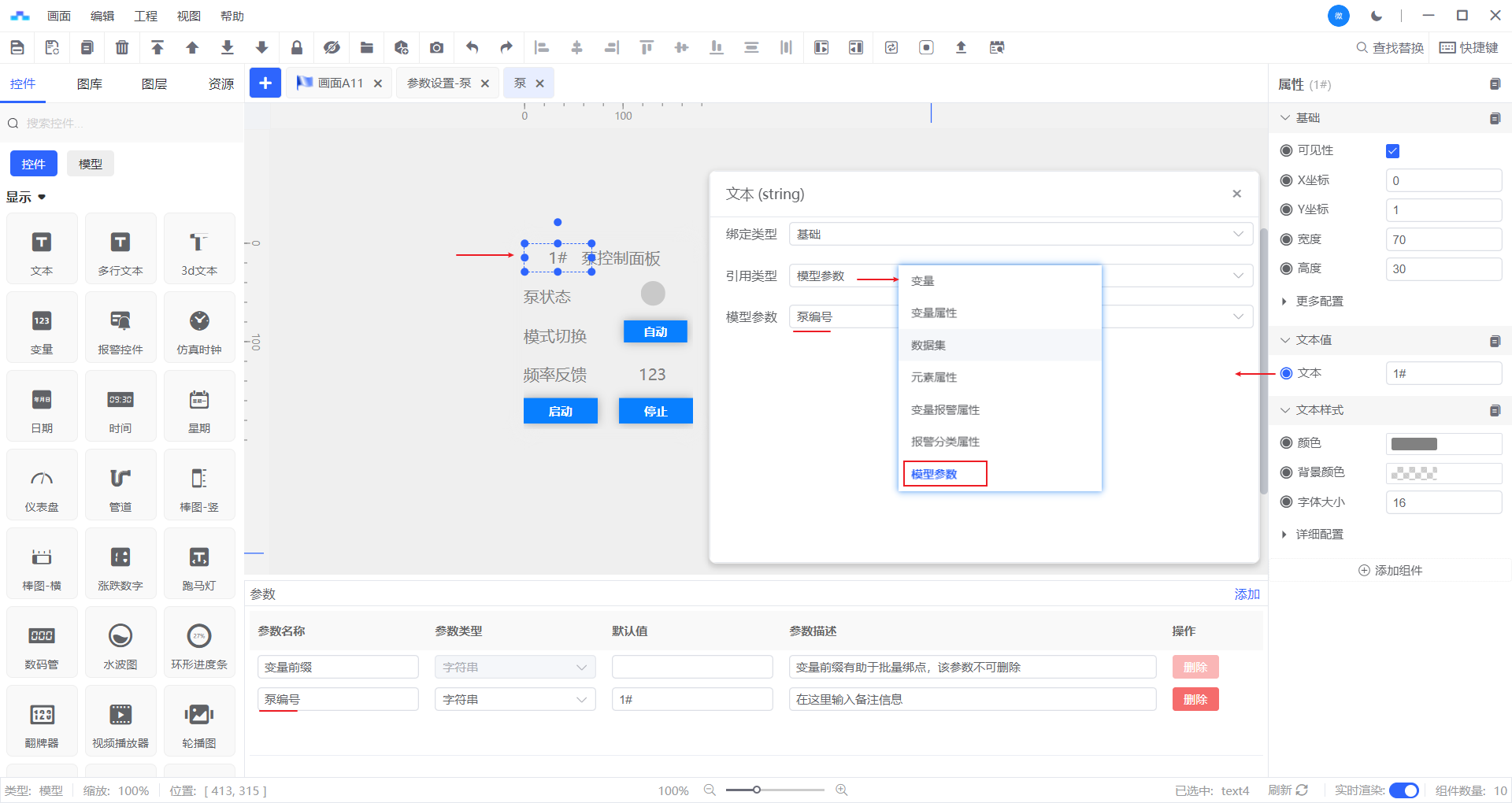Click the red 删除 button for 泵编号
The width and height of the screenshot is (1512, 803).
point(1195,700)
